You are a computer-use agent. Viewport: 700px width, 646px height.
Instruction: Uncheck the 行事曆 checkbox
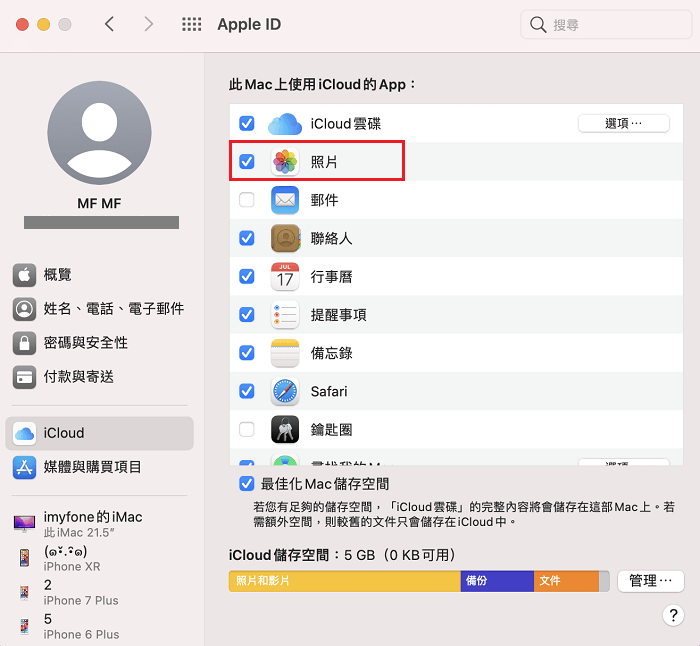pos(247,277)
